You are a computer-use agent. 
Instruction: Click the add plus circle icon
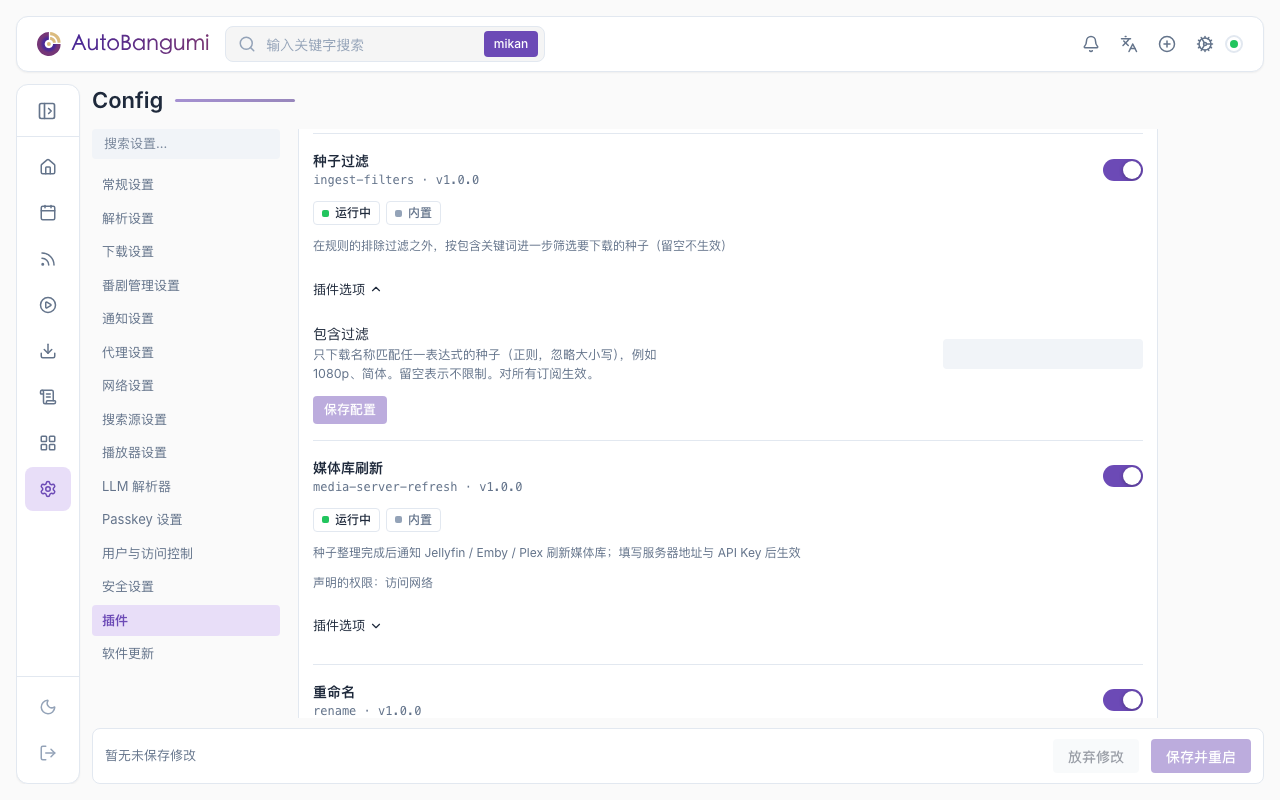tap(1167, 44)
